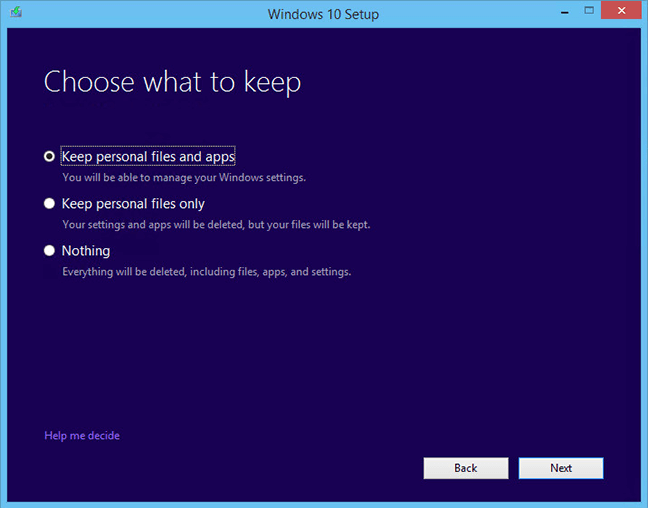This screenshot has width=648, height=508.
Task: Click the 'Keep personal files and apps' label text
Action: tap(148, 156)
